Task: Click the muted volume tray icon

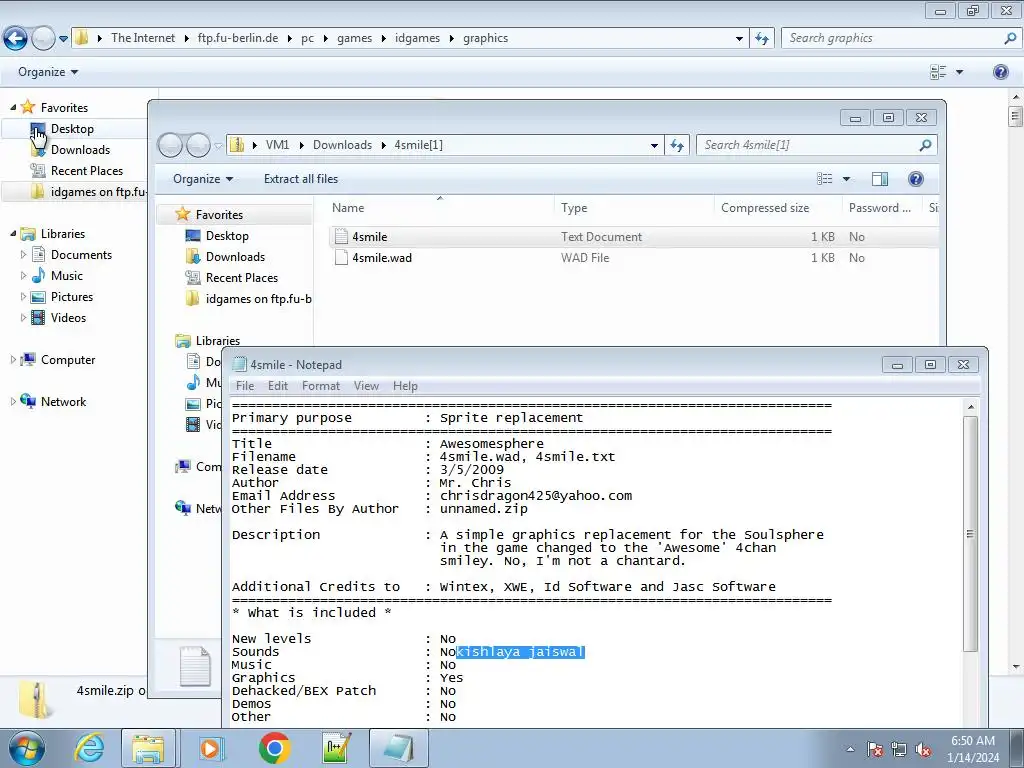Action: coord(923,749)
